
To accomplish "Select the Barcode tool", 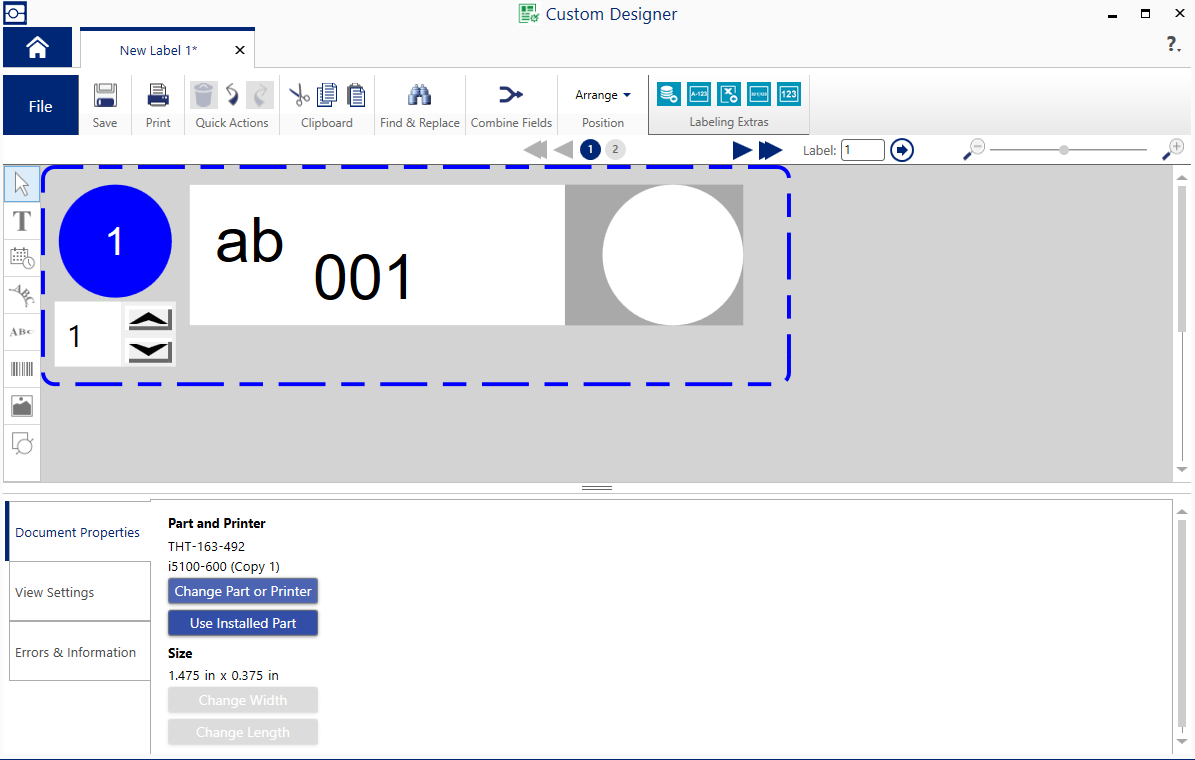I will [22, 369].
